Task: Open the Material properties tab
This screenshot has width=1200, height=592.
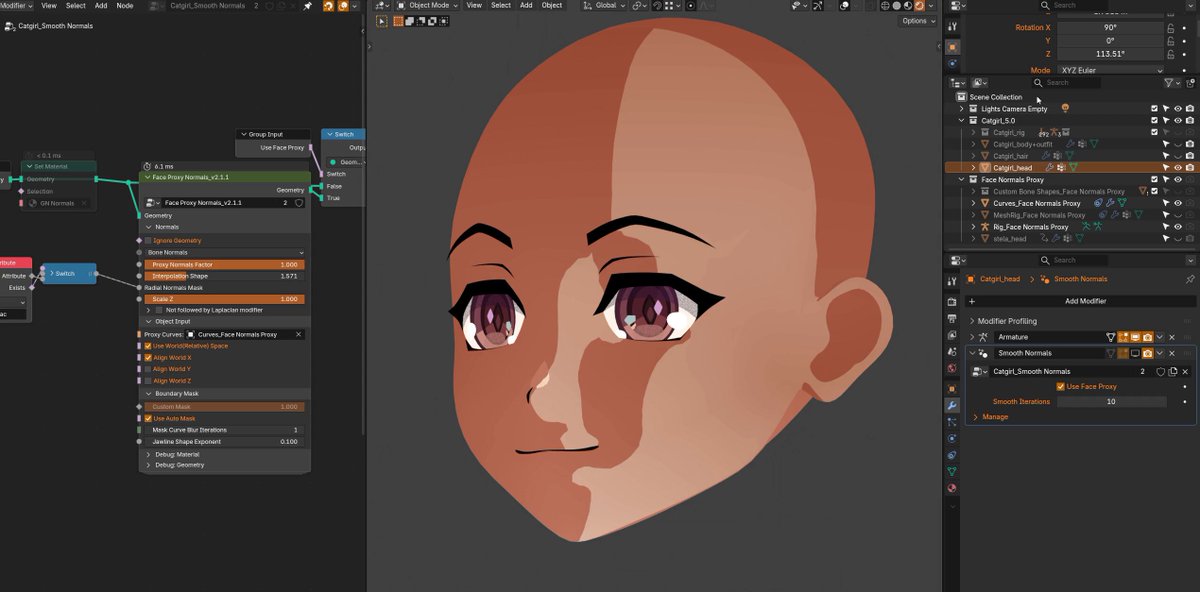Action: [952, 488]
